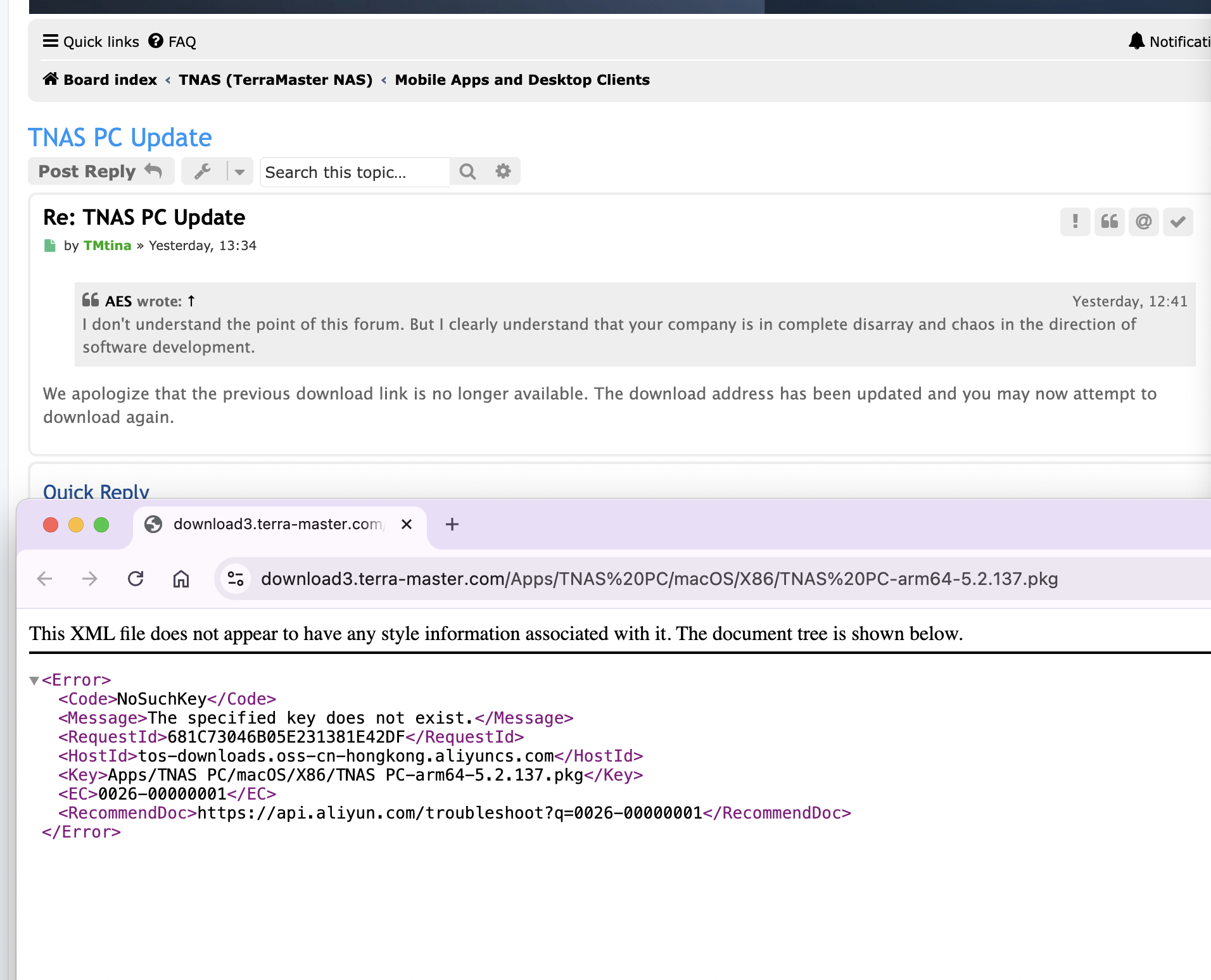Click the address bar URL
The height and width of the screenshot is (980, 1211).
click(659, 579)
